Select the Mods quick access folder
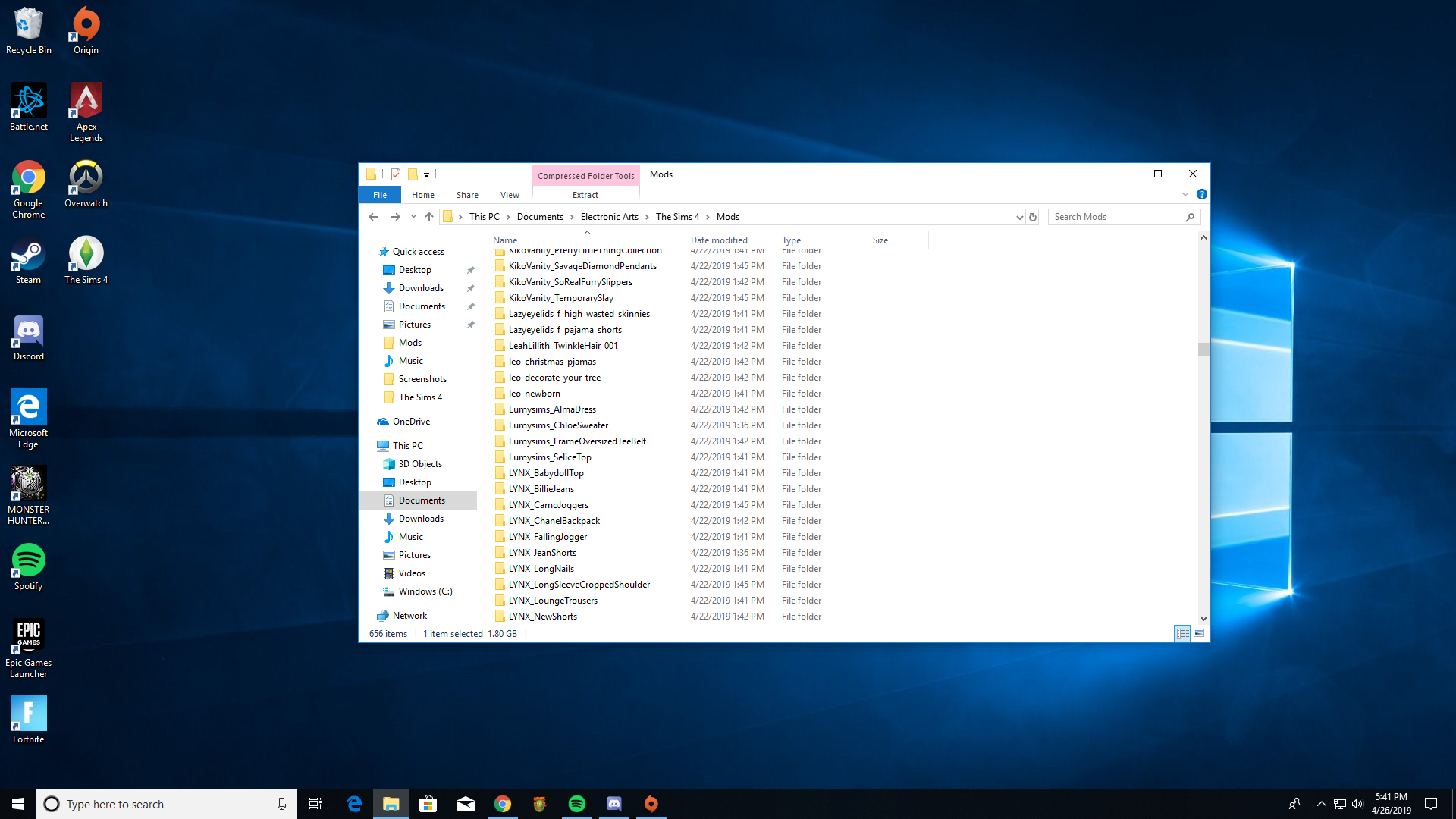Viewport: 1456px width, 819px height. tap(409, 342)
